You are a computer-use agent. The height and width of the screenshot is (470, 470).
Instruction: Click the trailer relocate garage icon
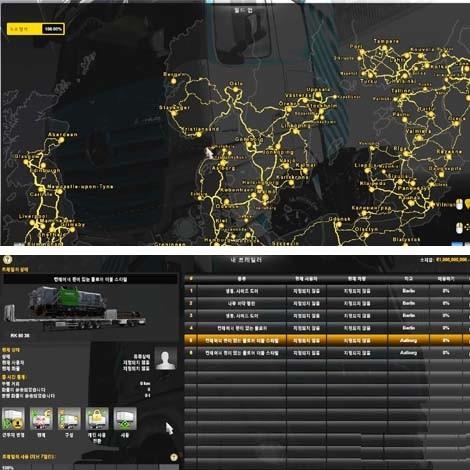pos(13,419)
